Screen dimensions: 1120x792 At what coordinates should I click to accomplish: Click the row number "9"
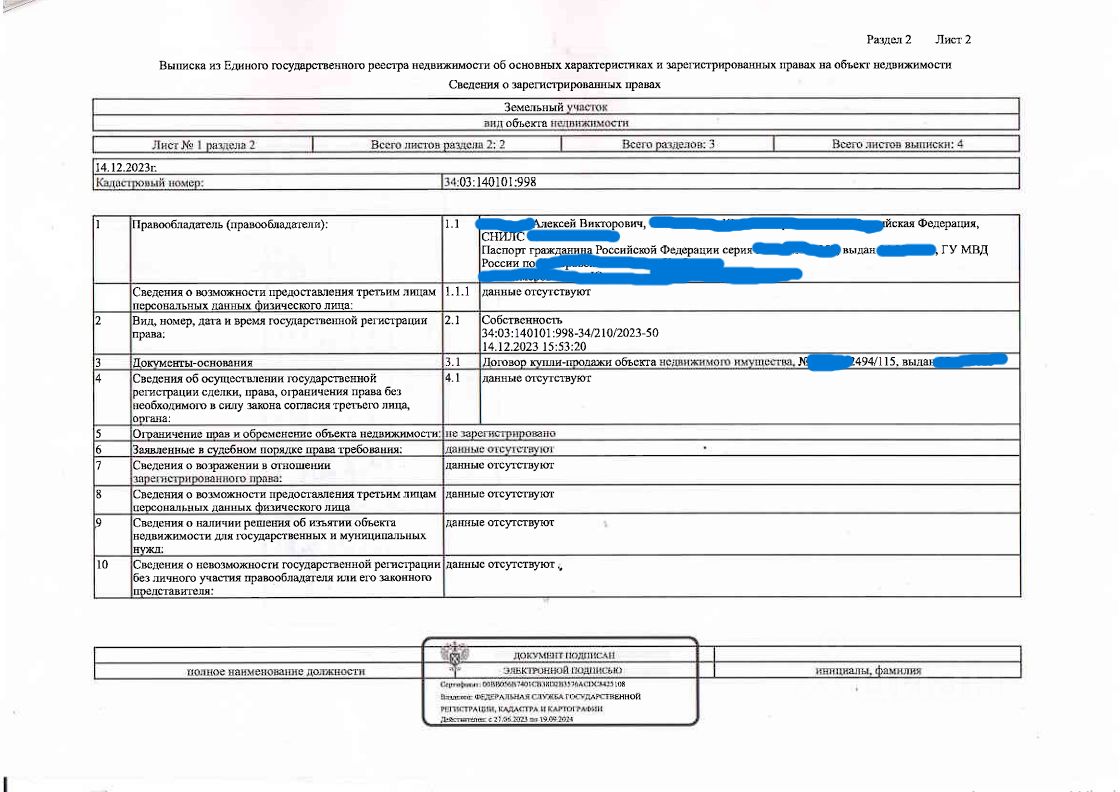(x=99, y=523)
